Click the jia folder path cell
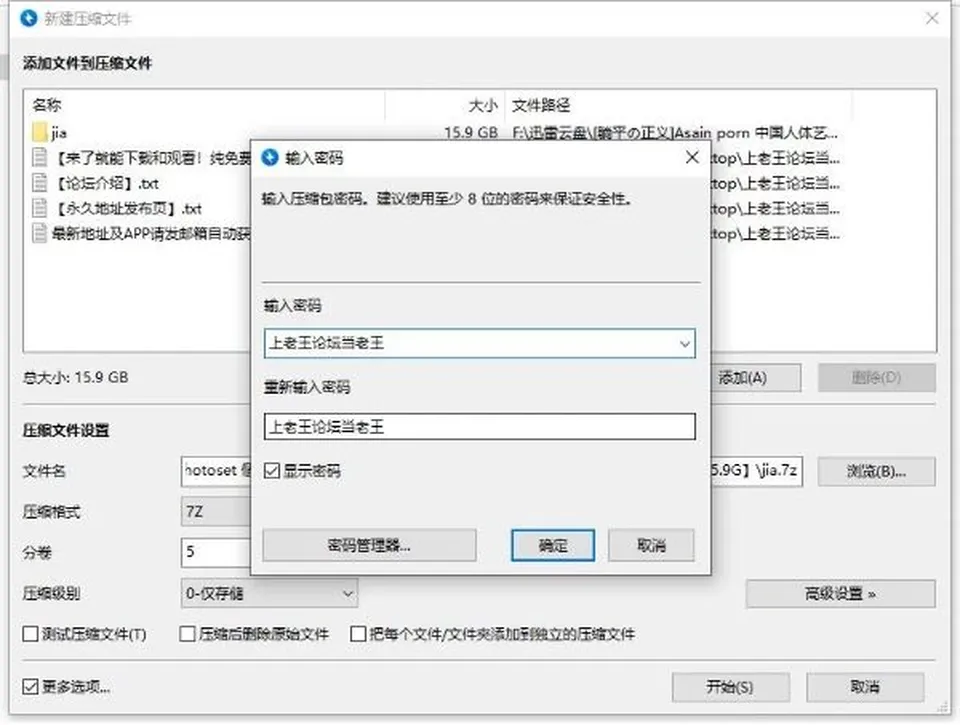960x725 pixels. click(x=675, y=132)
